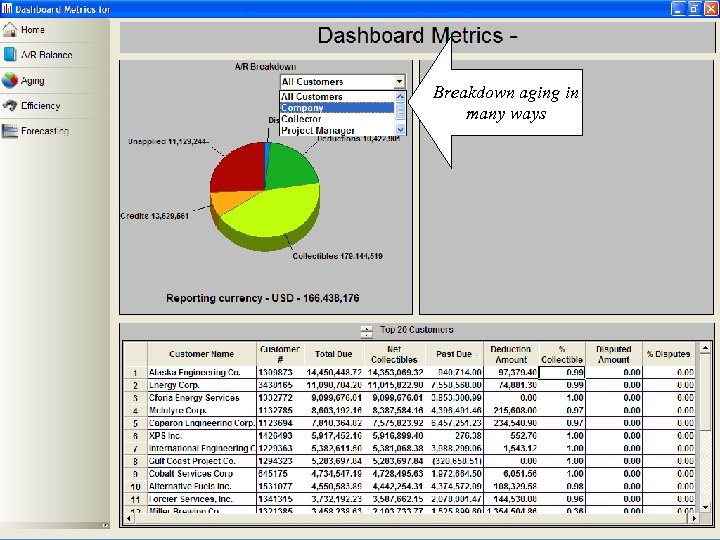Click Forcier Services, Inc. name

coord(191,499)
